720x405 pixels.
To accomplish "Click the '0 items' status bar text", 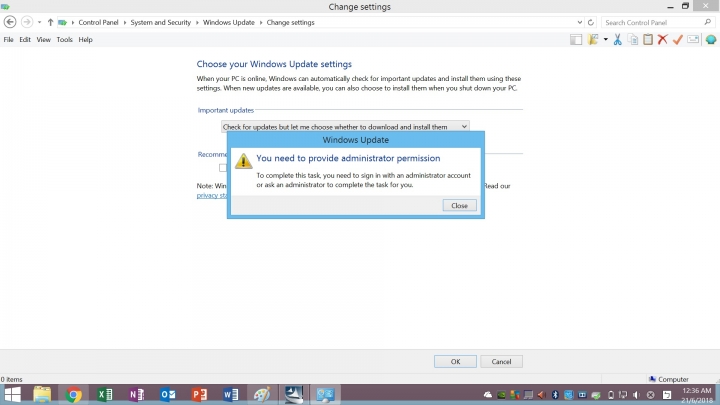I will coord(11,379).
